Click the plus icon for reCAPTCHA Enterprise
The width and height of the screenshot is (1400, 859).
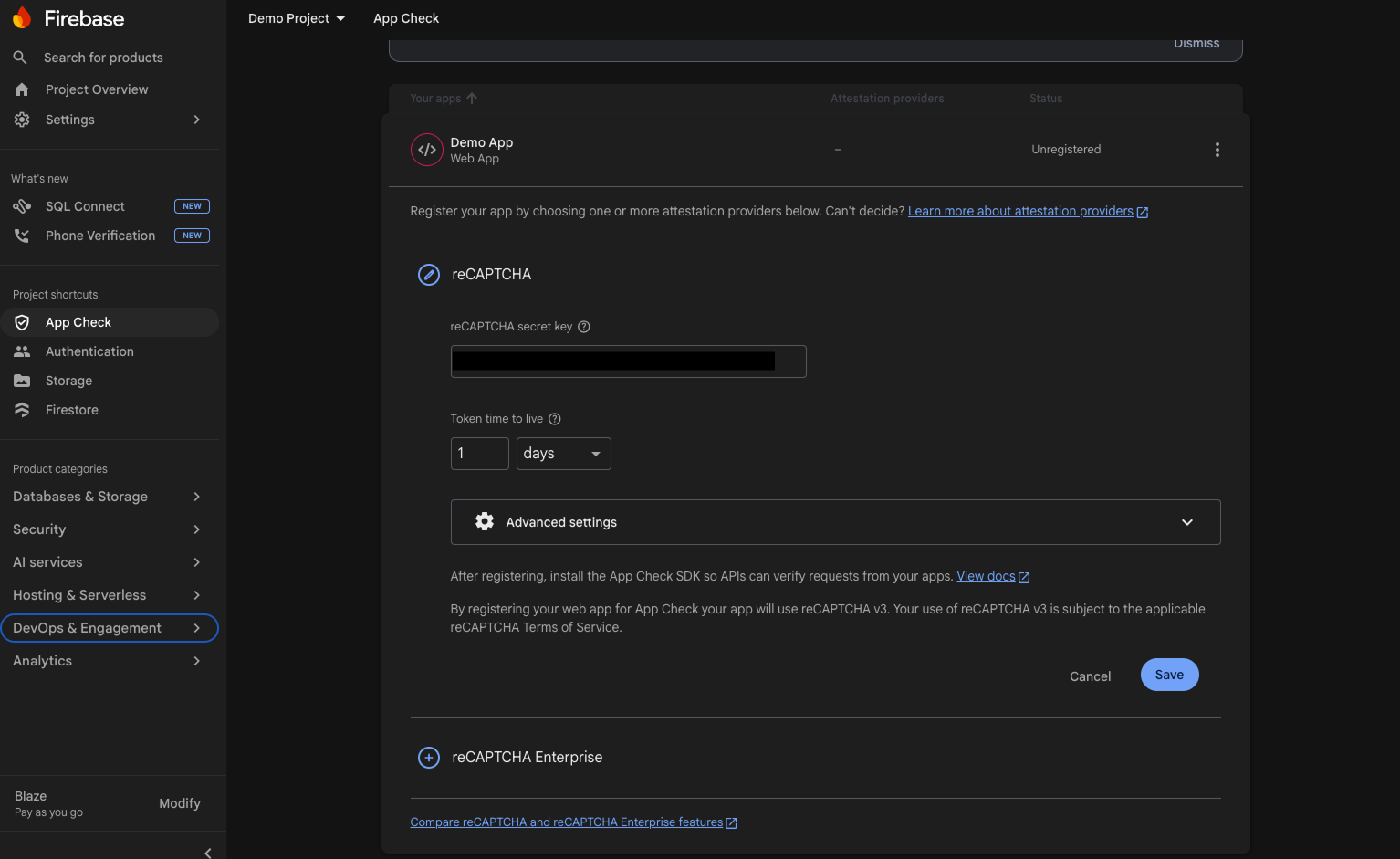(429, 758)
